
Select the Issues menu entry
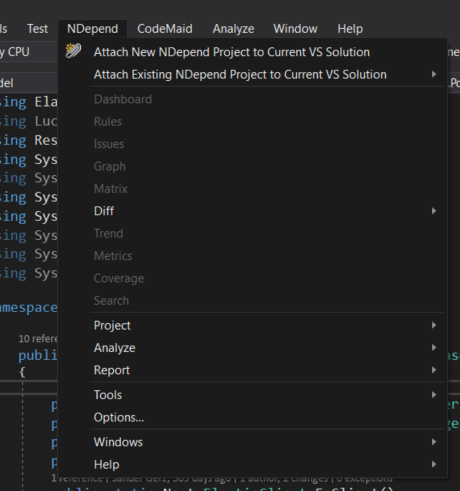click(252, 144)
